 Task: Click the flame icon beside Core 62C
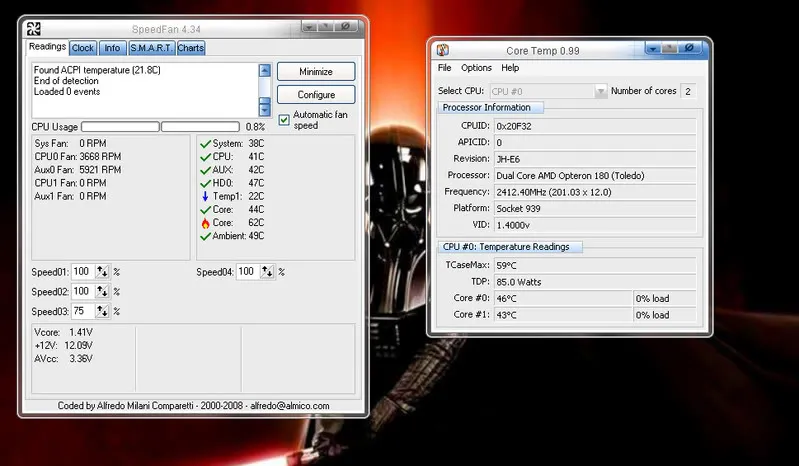point(205,223)
